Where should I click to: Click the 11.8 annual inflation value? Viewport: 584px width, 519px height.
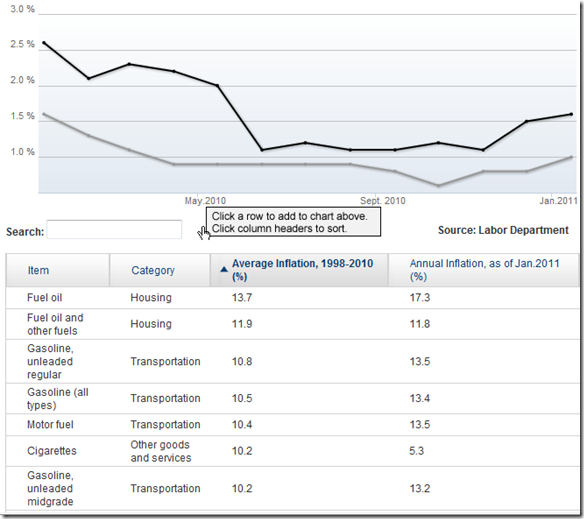(x=420, y=324)
